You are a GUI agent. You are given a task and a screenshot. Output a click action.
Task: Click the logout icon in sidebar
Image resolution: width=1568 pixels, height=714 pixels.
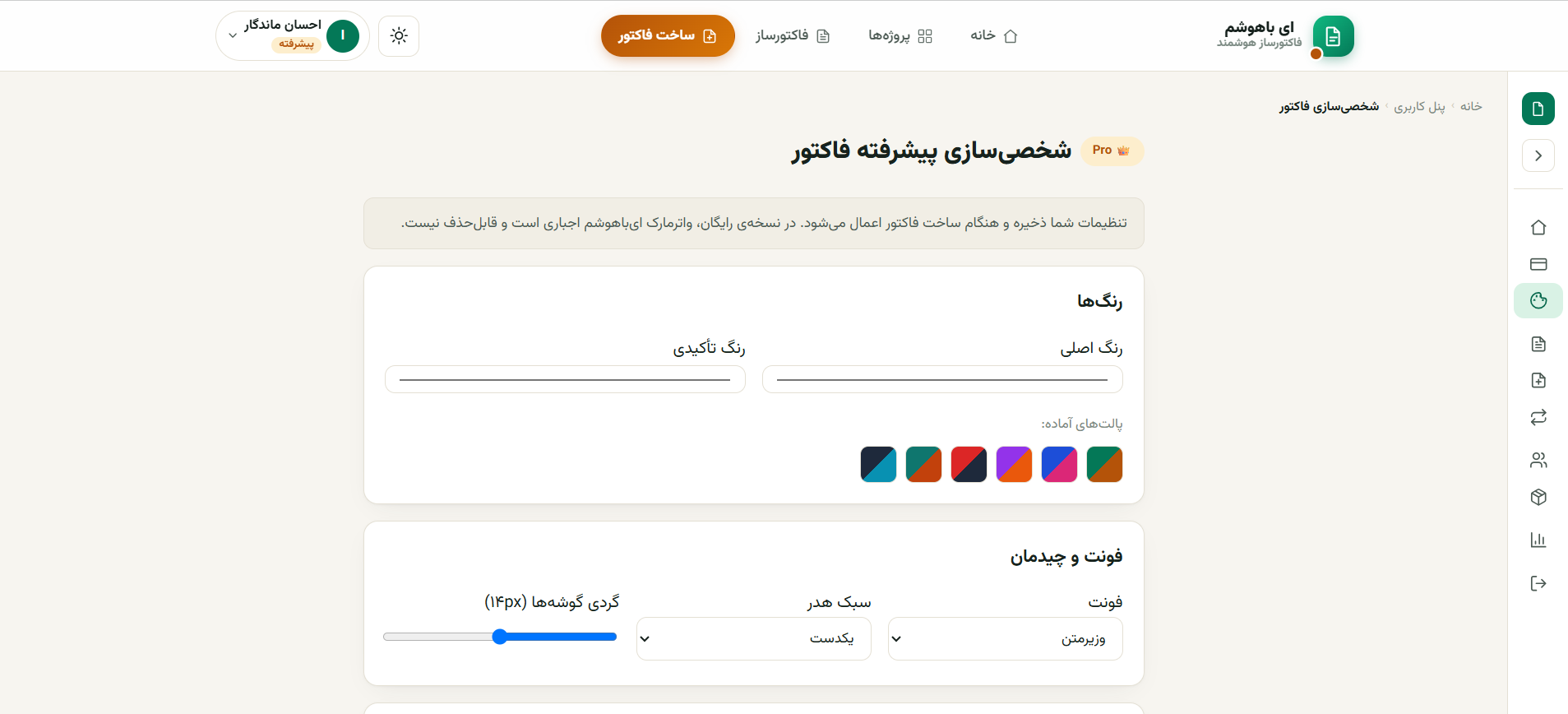click(x=1538, y=583)
